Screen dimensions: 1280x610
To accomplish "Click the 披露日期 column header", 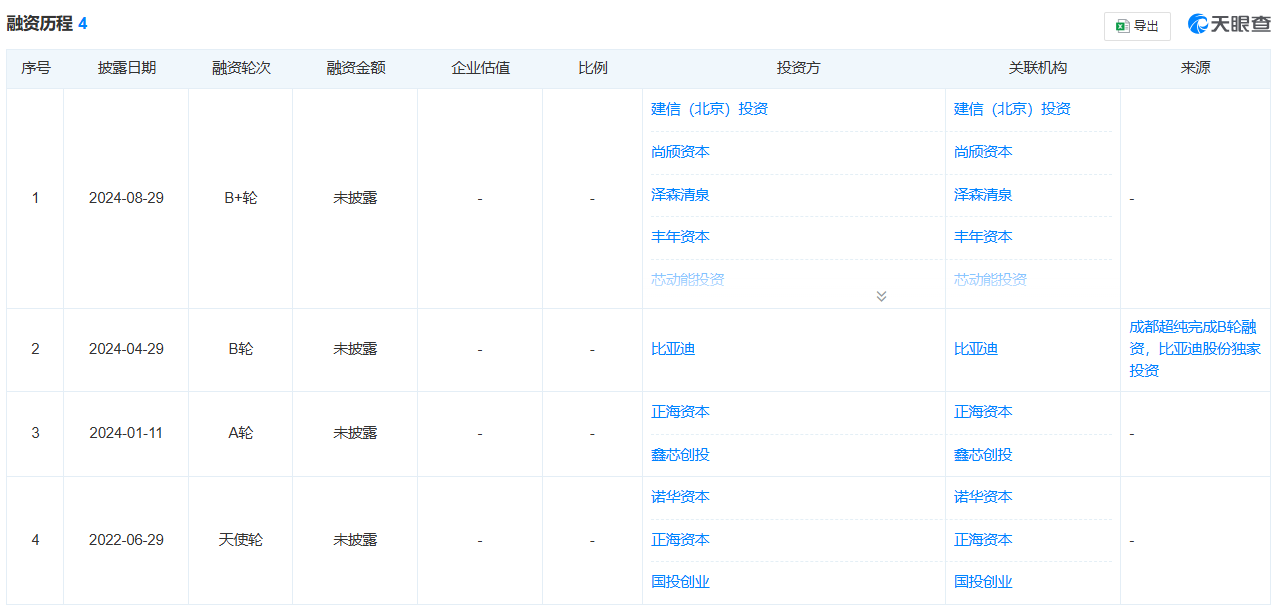I will click(x=127, y=68).
